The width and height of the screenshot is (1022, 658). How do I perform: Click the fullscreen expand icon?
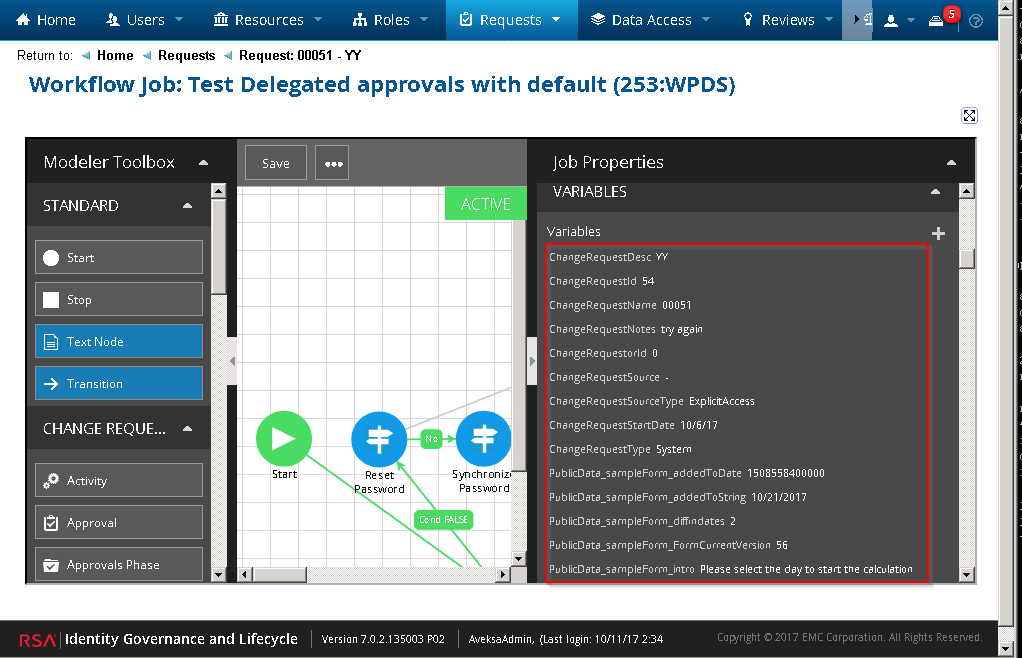click(969, 115)
